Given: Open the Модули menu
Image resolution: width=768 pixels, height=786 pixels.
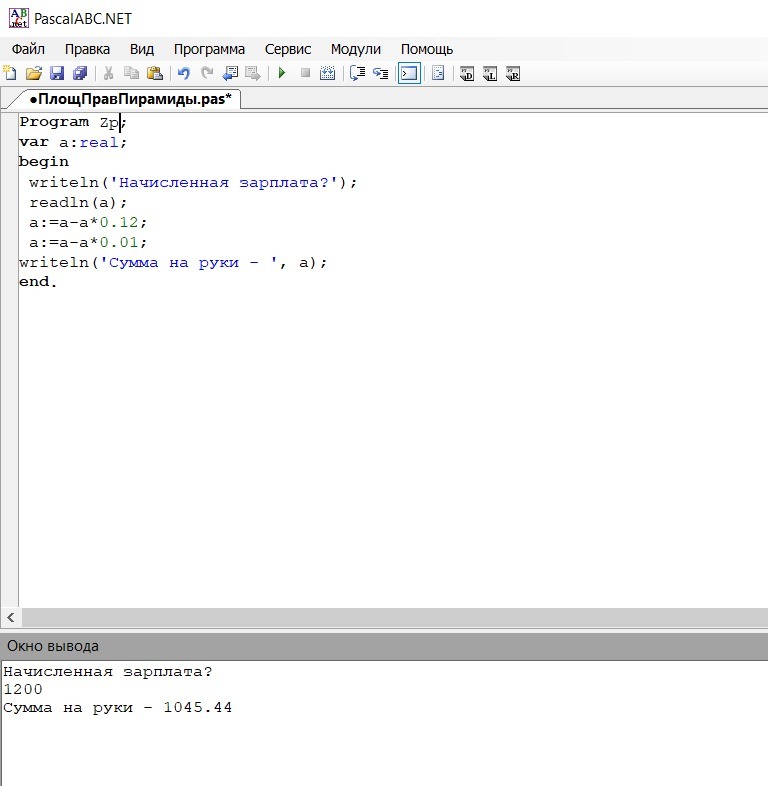Looking at the screenshot, I should click(x=356, y=49).
